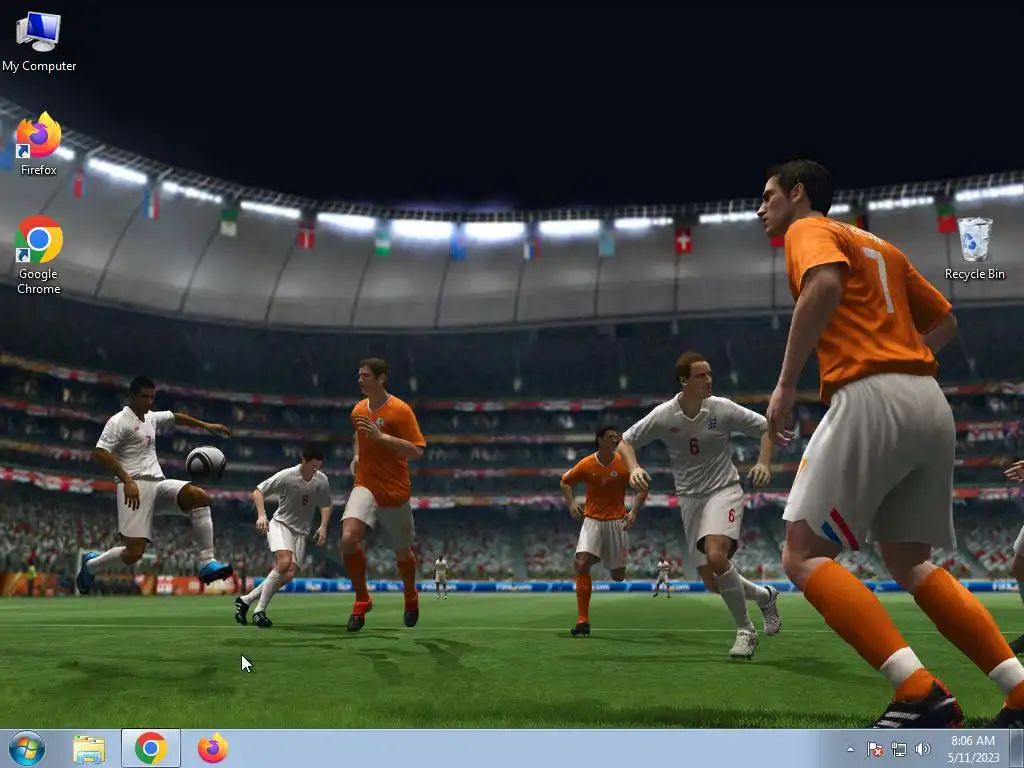Open Windows Explorer from the taskbar
Viewport: 1024px width, 768px height.
(89, 749)
